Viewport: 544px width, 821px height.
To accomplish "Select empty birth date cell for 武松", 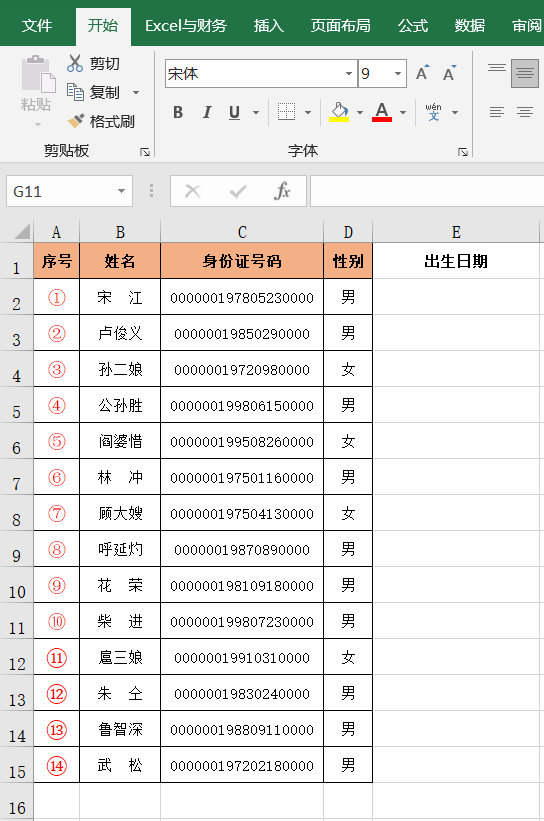I will click(456, 765).
